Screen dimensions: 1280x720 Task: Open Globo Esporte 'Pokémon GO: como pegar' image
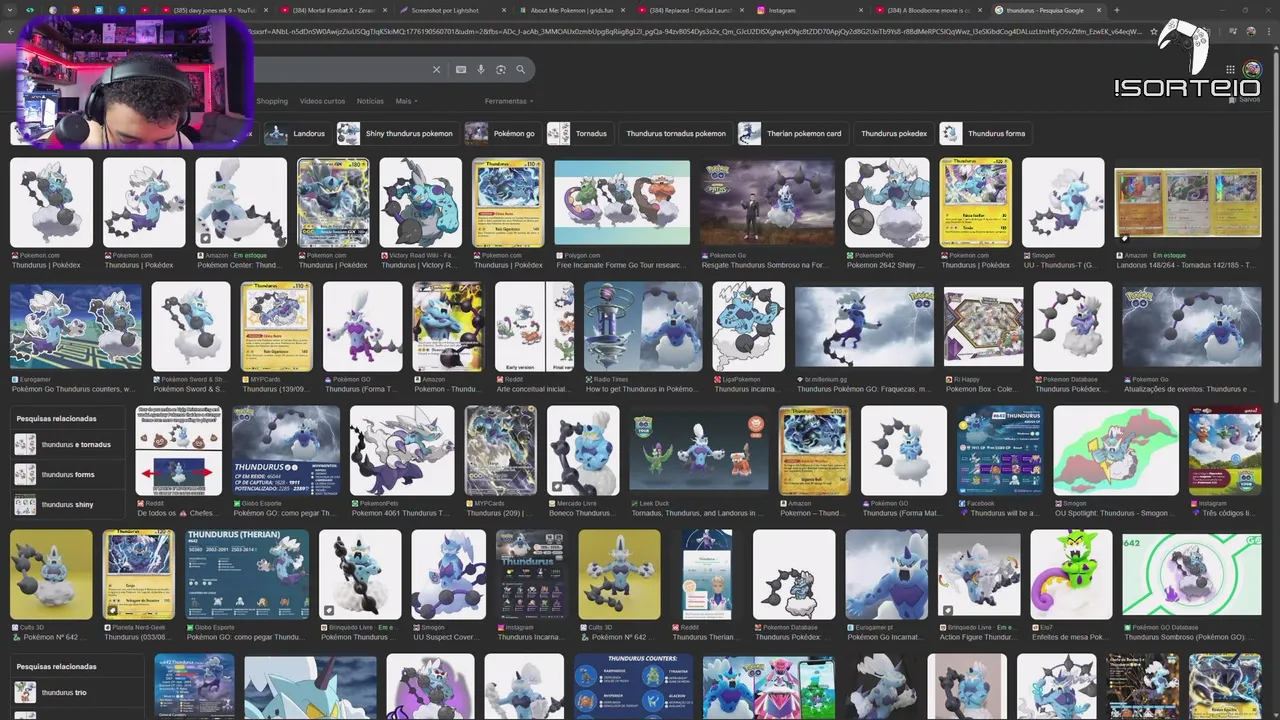286,450
